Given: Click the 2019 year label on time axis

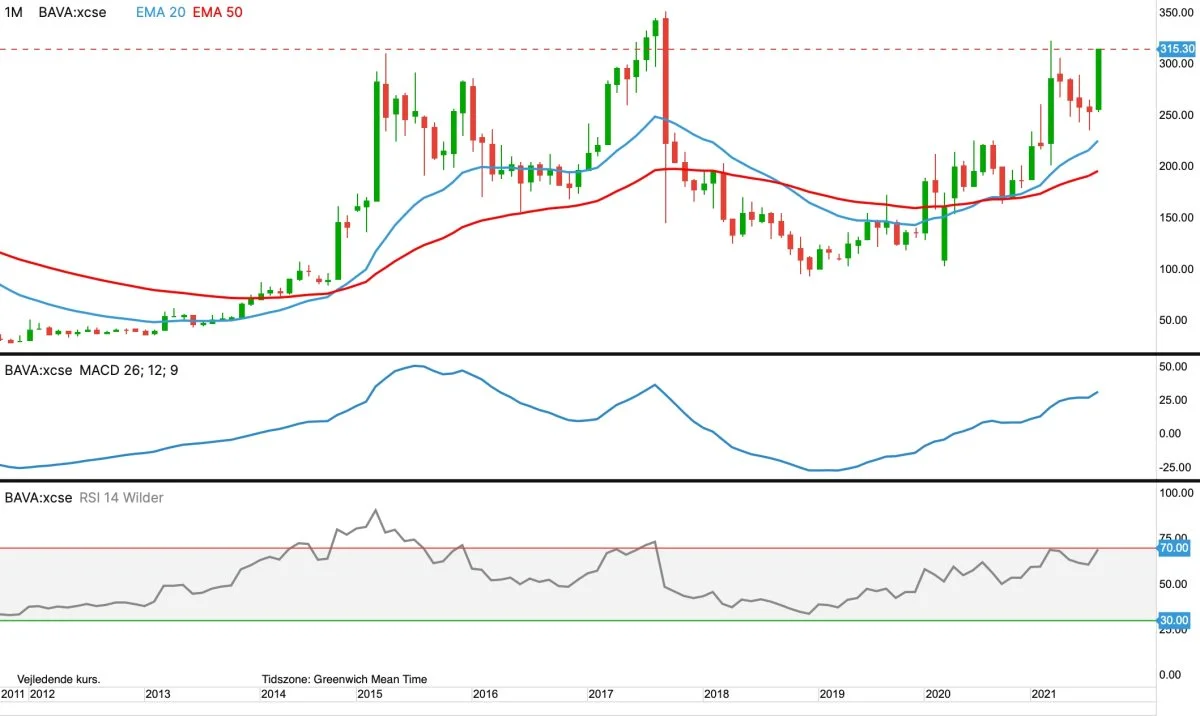Looking at the screenshot, I should (x=833, y=693).
